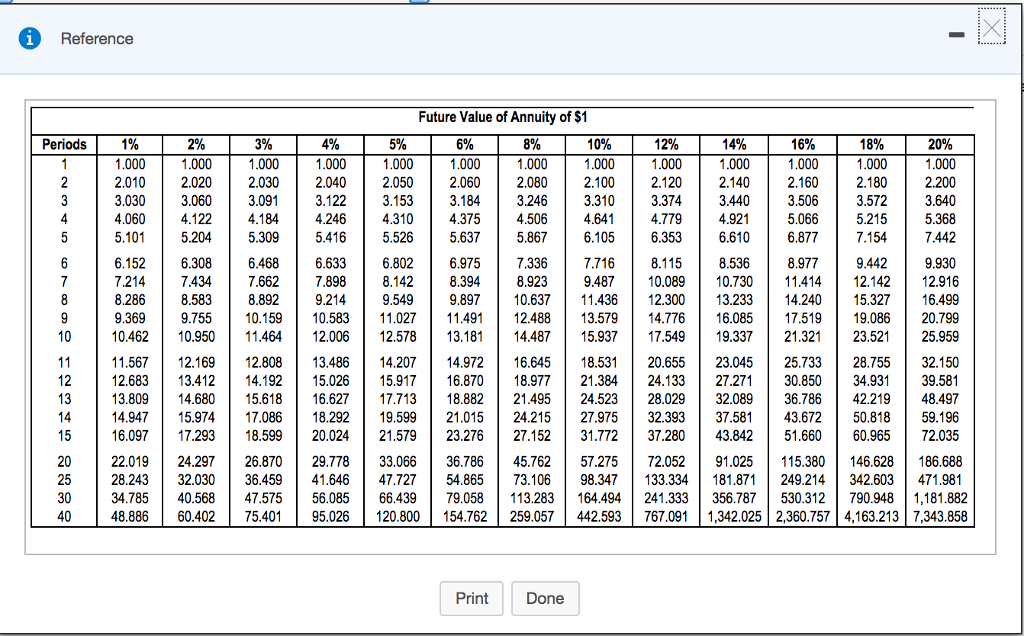
Task: Click the 14% column header
Action: (735, 144)
